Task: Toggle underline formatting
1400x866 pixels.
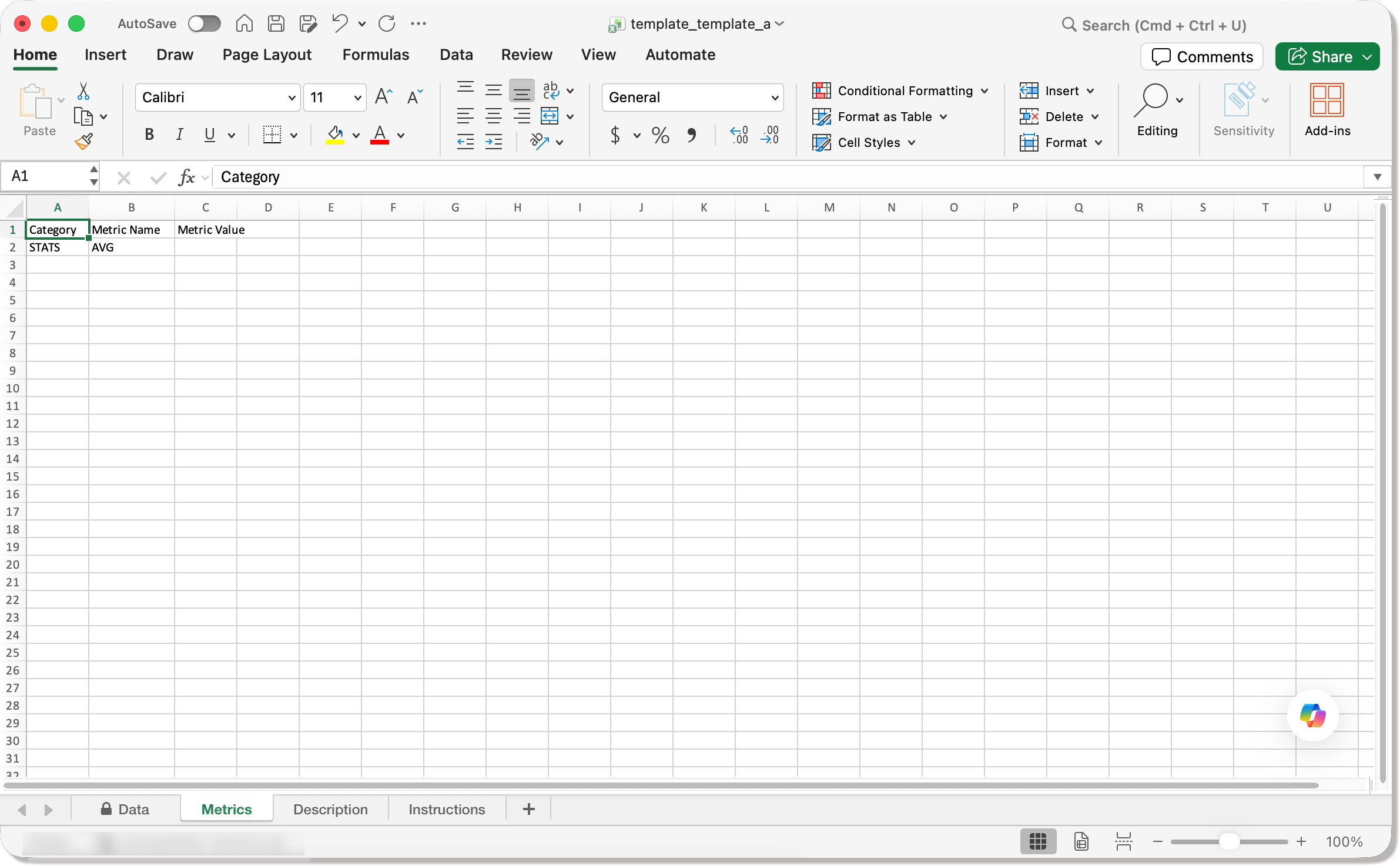Action: tap(209, 135)
